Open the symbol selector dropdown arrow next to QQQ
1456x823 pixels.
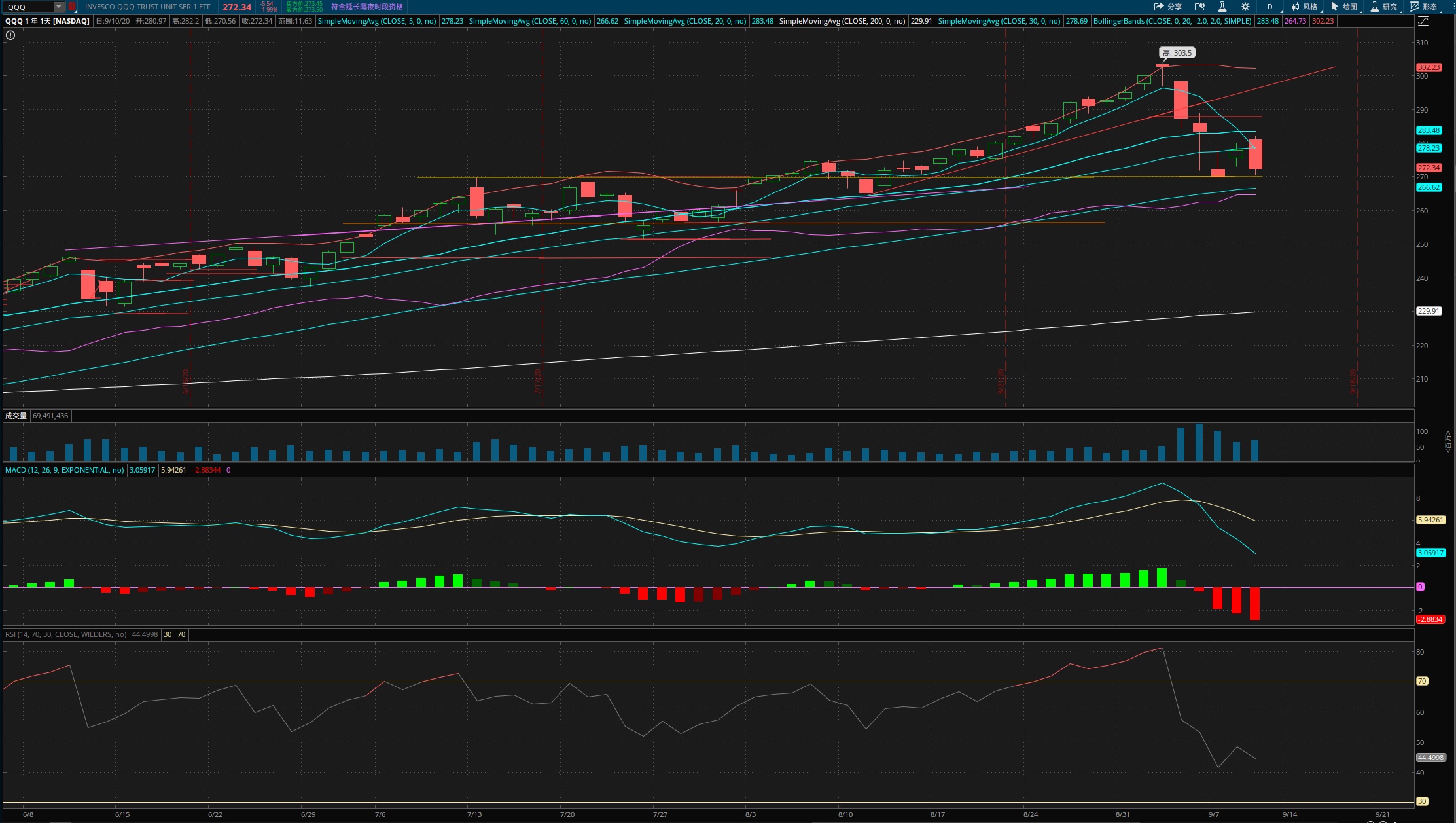click(59, 7)
